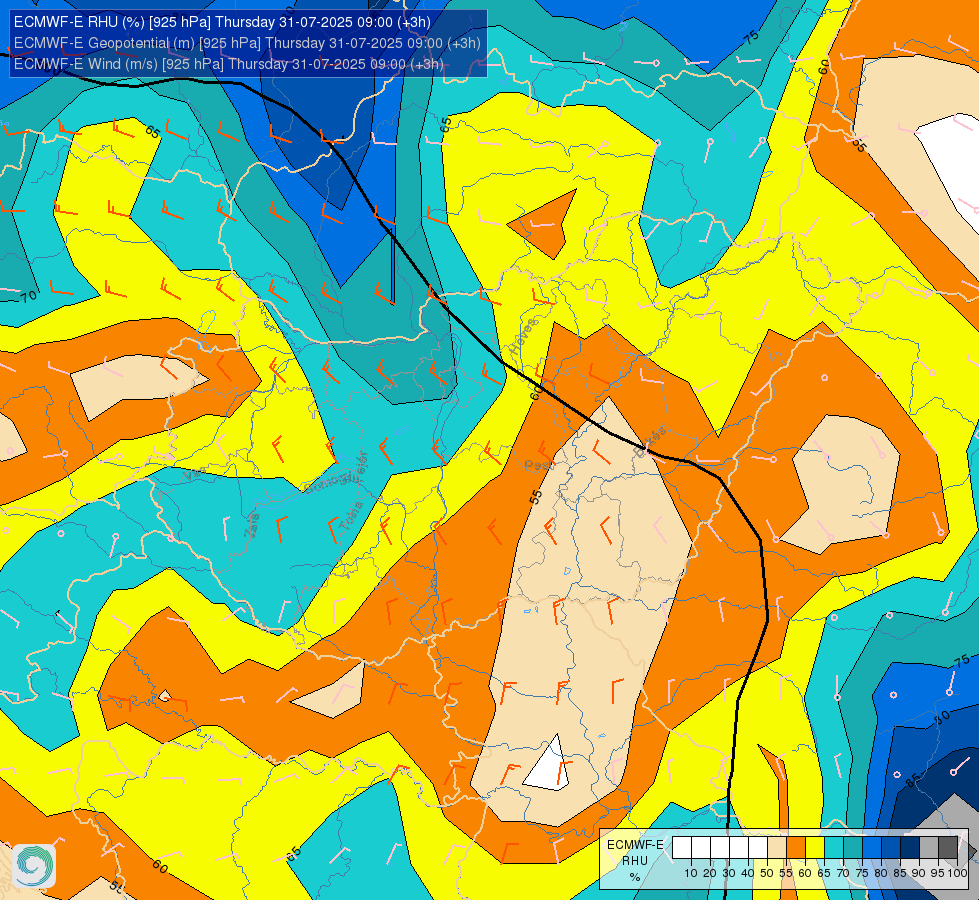Click the legend's RHU label
Image resolution: width=979 pixels, height=900 pixels.
coord(635,861)
